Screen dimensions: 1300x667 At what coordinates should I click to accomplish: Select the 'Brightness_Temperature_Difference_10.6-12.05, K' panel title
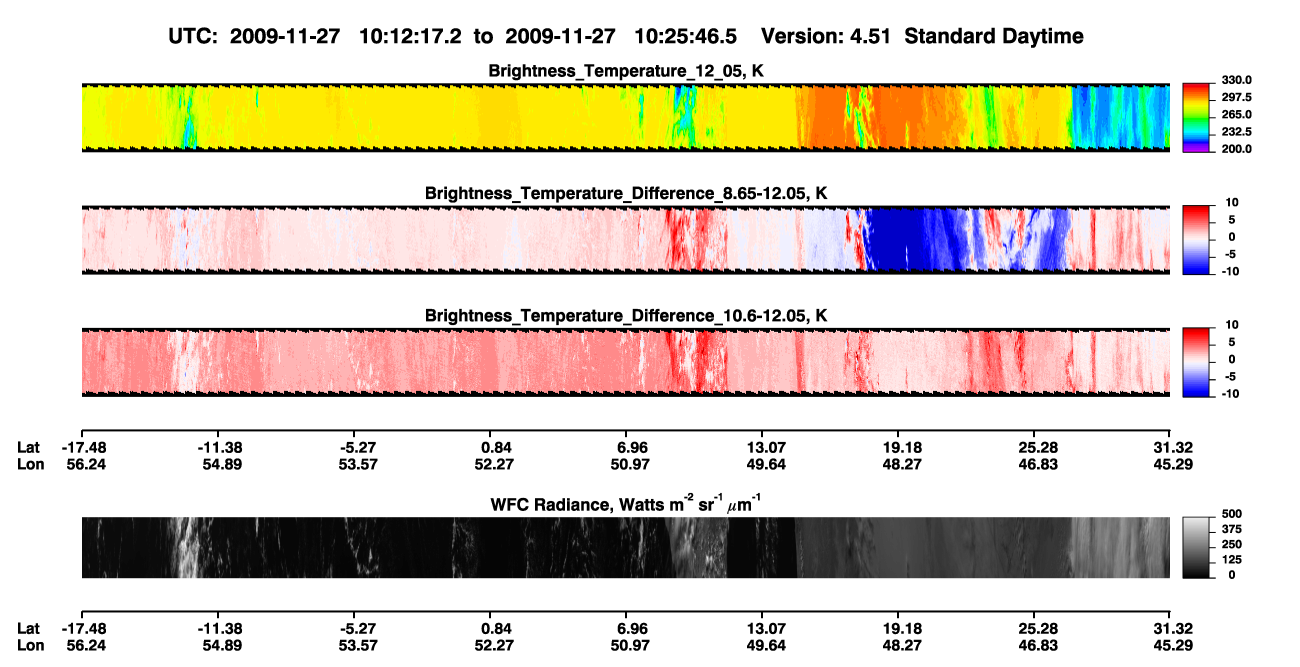[x=626, y=316]
